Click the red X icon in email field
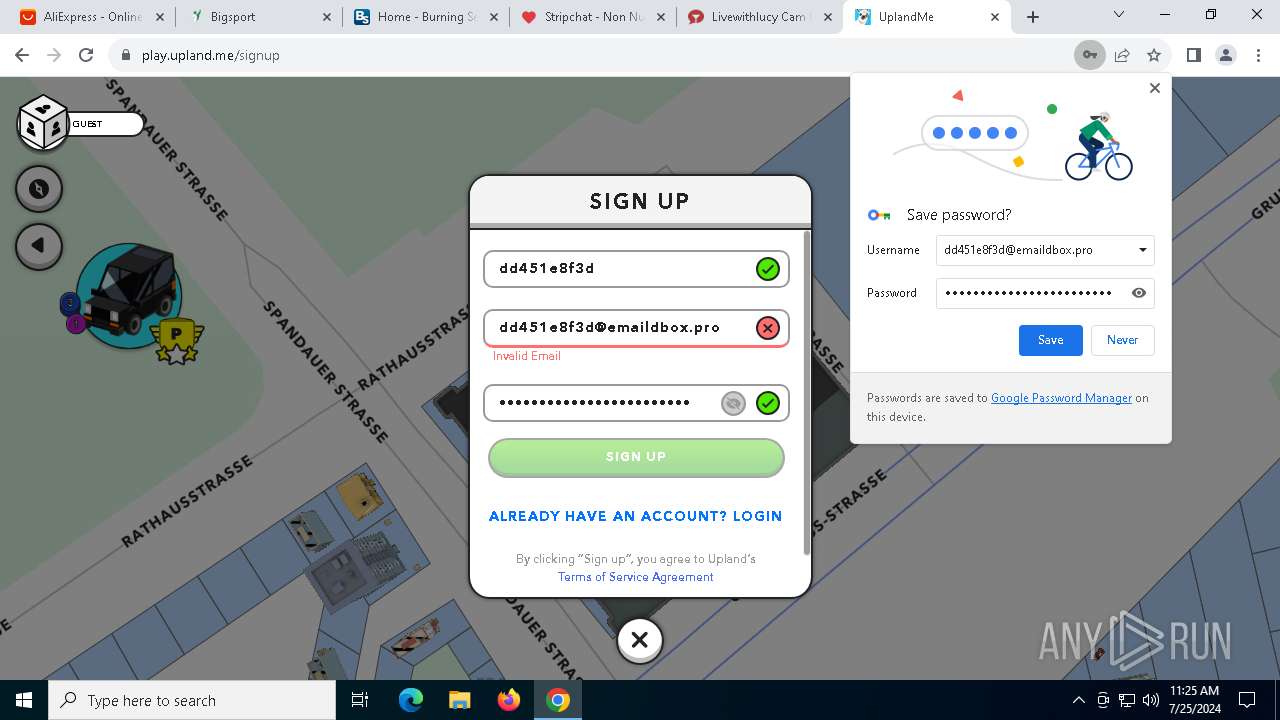1280x720 pixels. coord(767,328)
